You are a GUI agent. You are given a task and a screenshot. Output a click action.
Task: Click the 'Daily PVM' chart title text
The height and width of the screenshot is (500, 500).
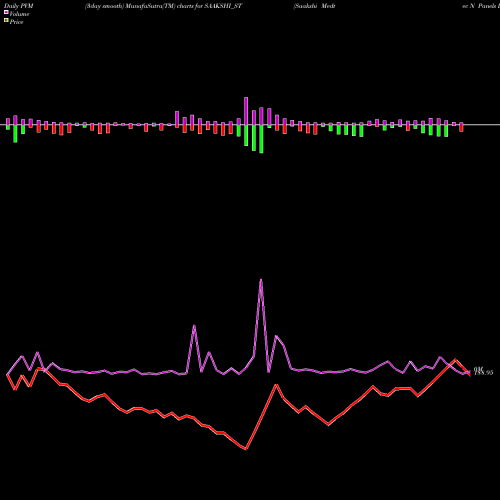[19, 6]
